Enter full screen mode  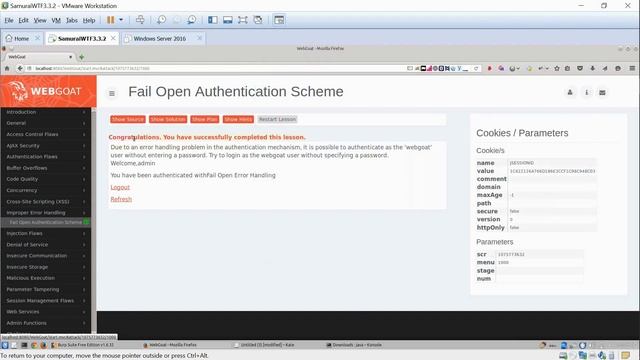[x=242, y=20]
